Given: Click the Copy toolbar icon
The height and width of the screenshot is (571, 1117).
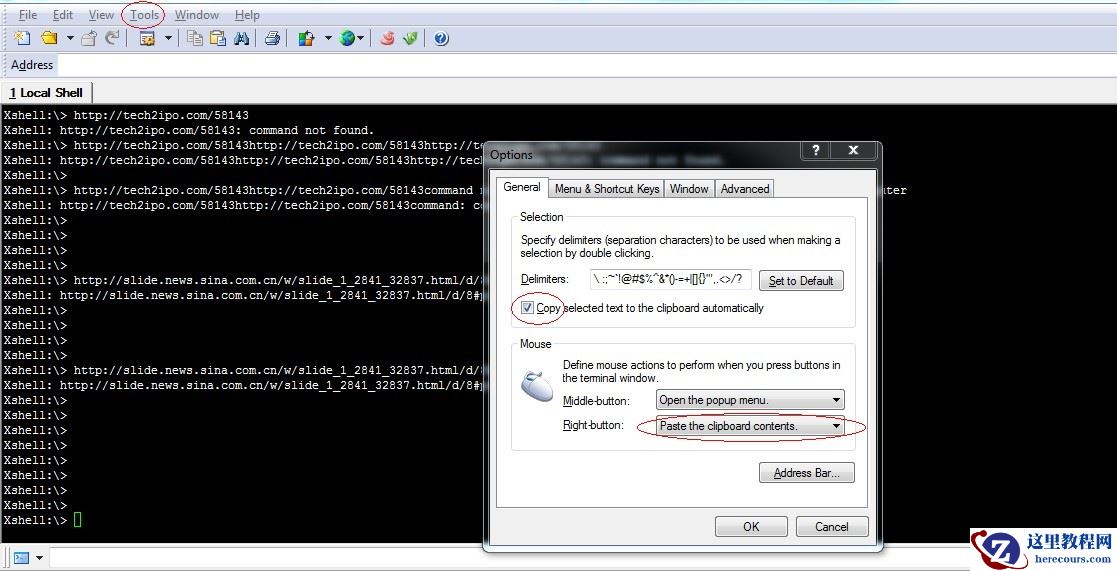Looking at the screenshot, I should tap(194, 38).
